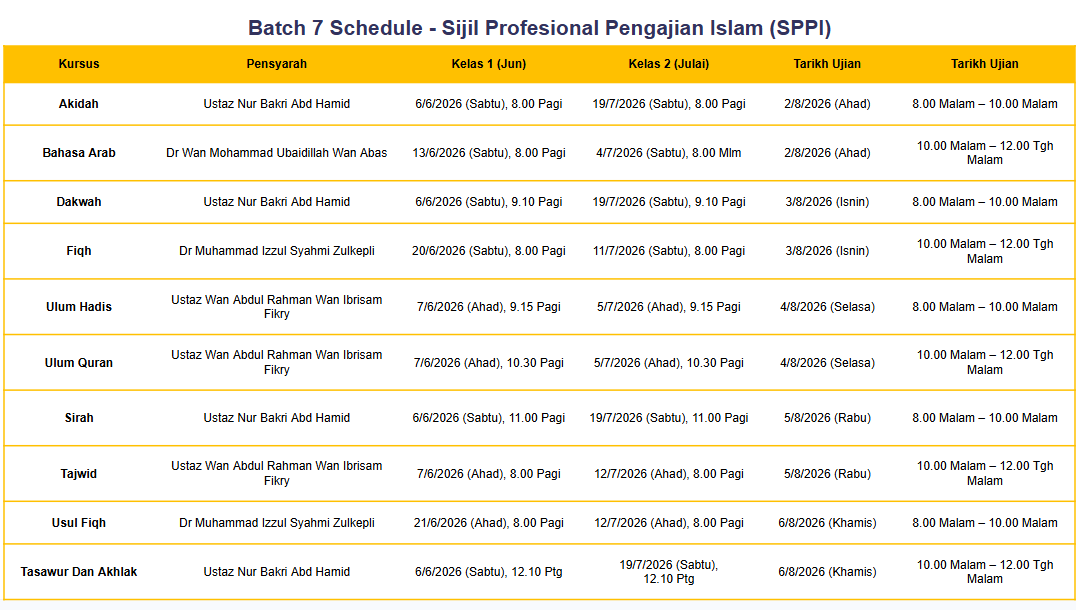Select the Ulum Hadis course name
The image size is (1076, 610).
click(x=79, y=307)
